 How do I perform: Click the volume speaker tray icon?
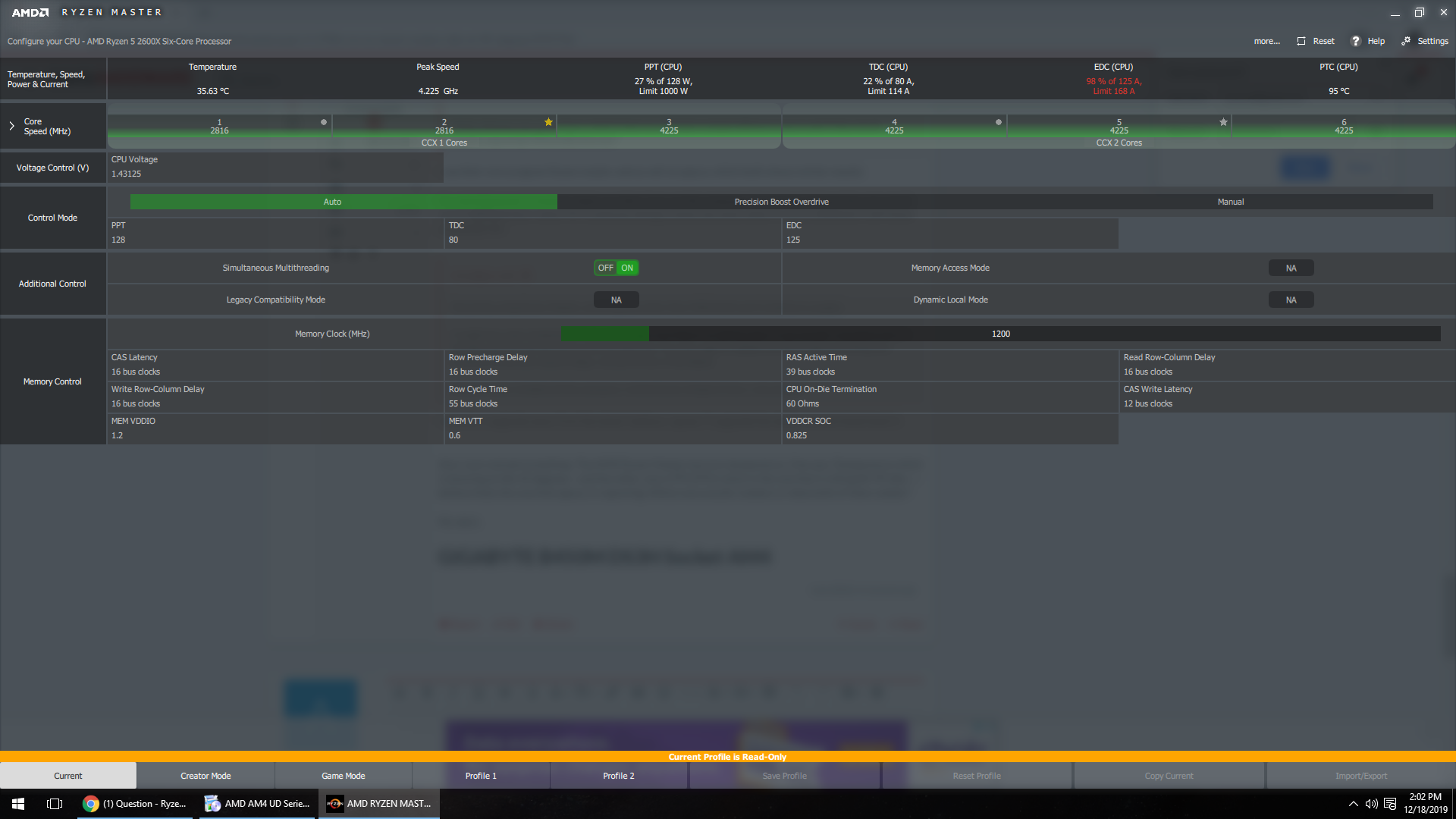tap(1371, 804)
